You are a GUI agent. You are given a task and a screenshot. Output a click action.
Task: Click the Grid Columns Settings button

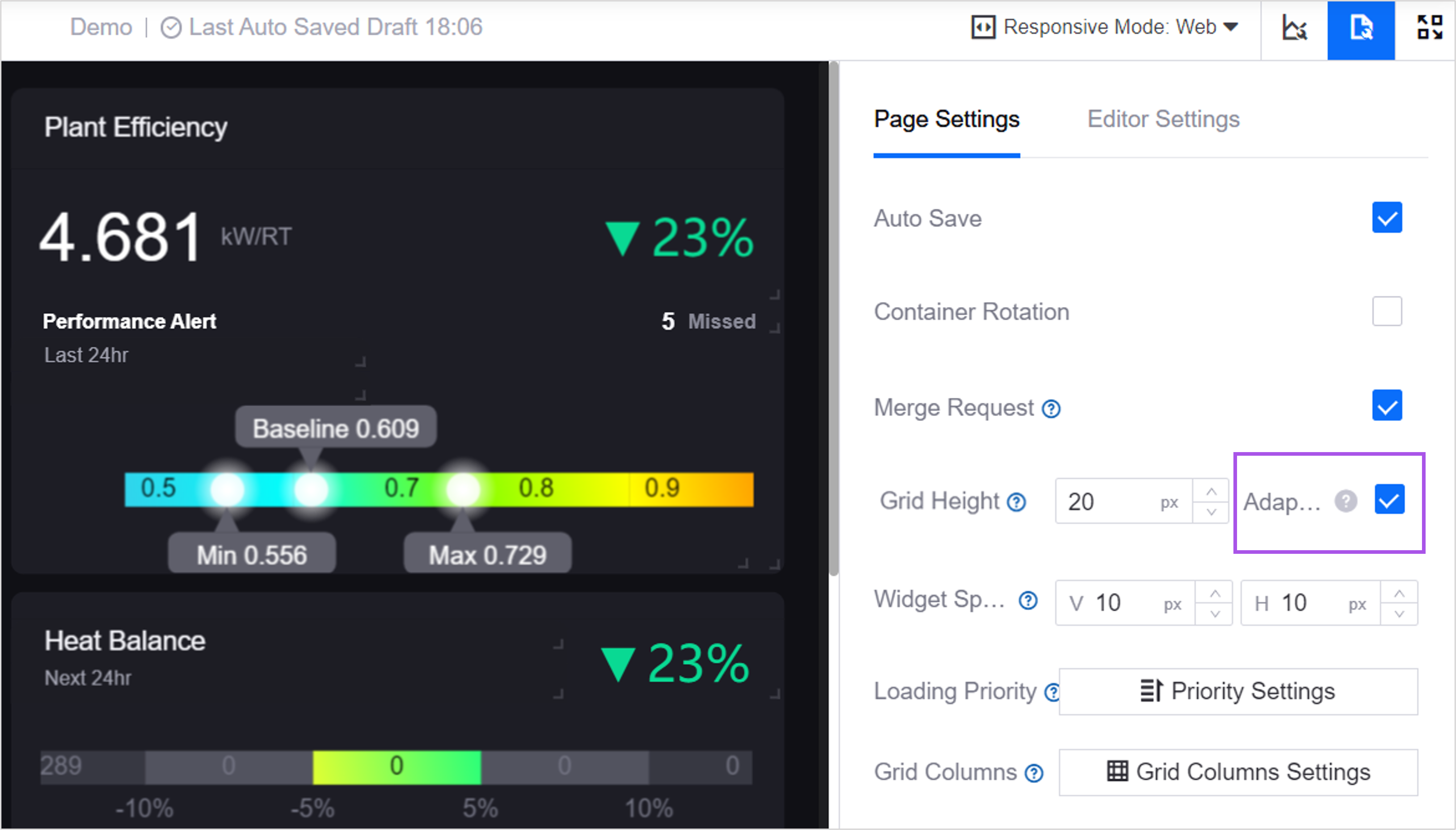1238,772
